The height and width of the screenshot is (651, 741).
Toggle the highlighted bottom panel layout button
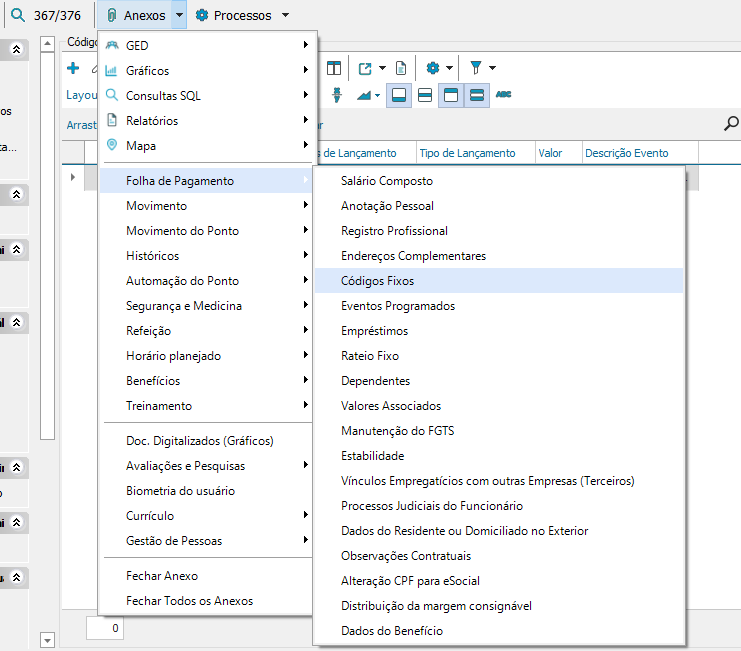pos(399,94)
